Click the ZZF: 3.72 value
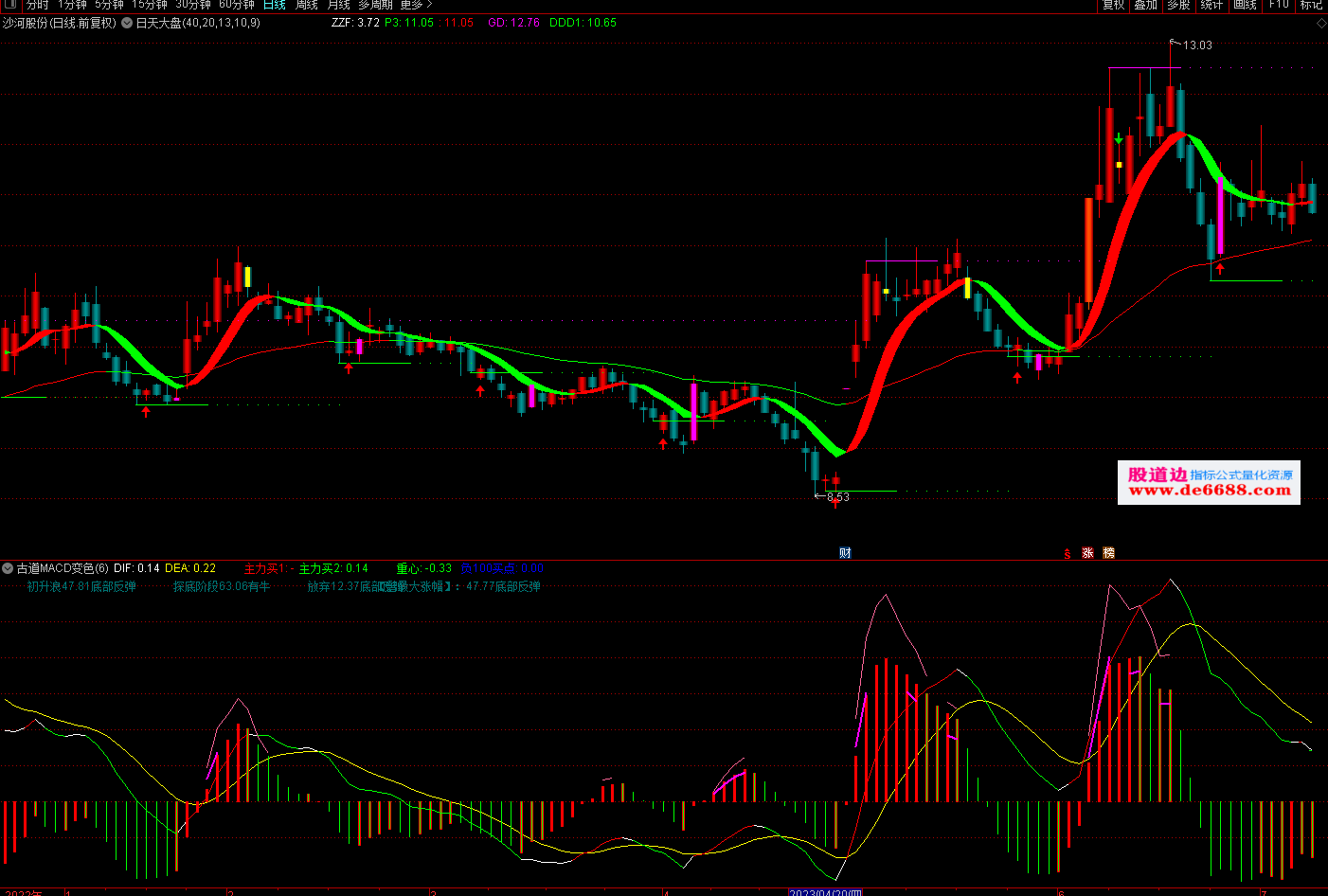 click(355, 23)
